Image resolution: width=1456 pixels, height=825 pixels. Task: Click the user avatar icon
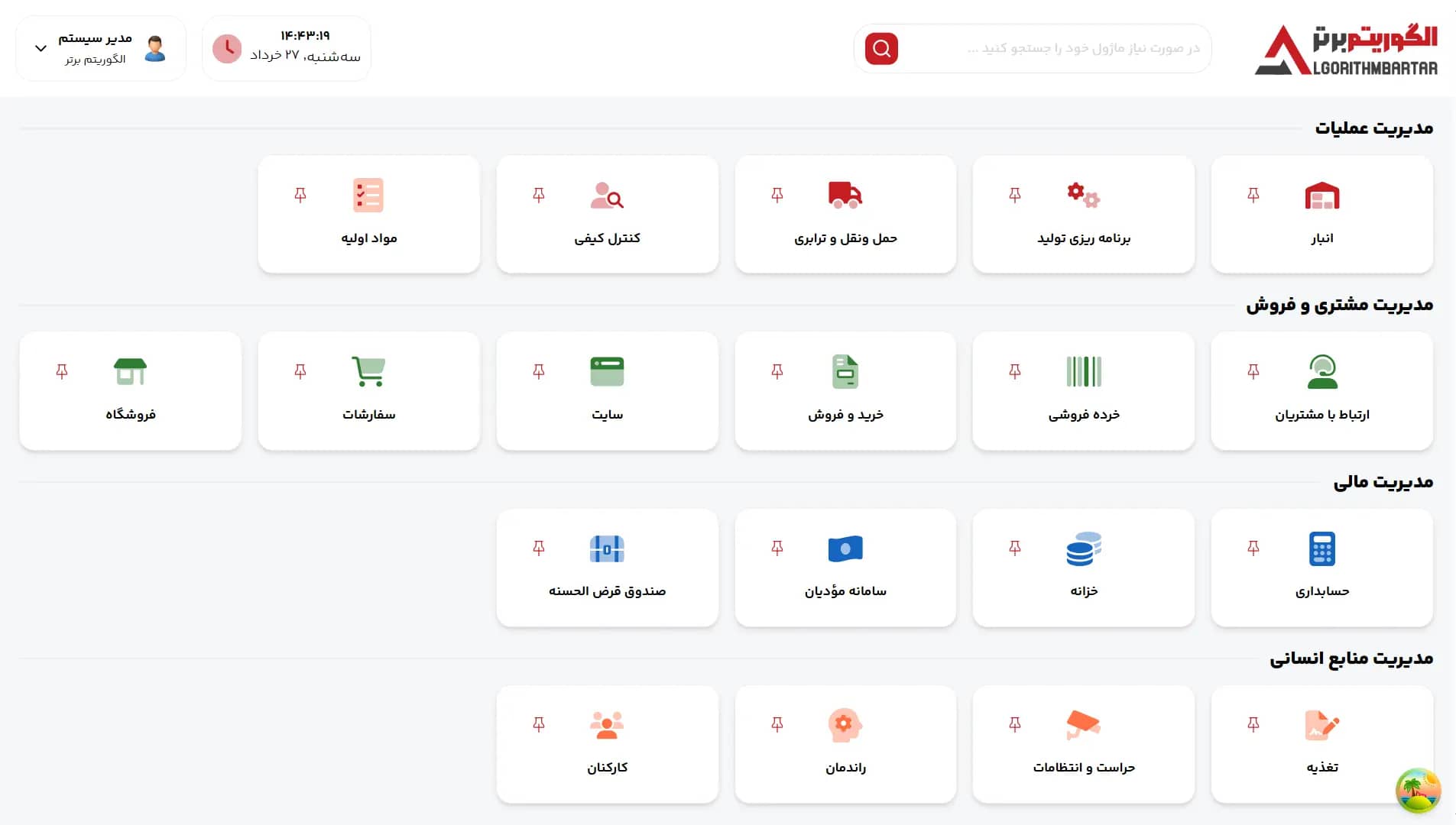point(155,49)
